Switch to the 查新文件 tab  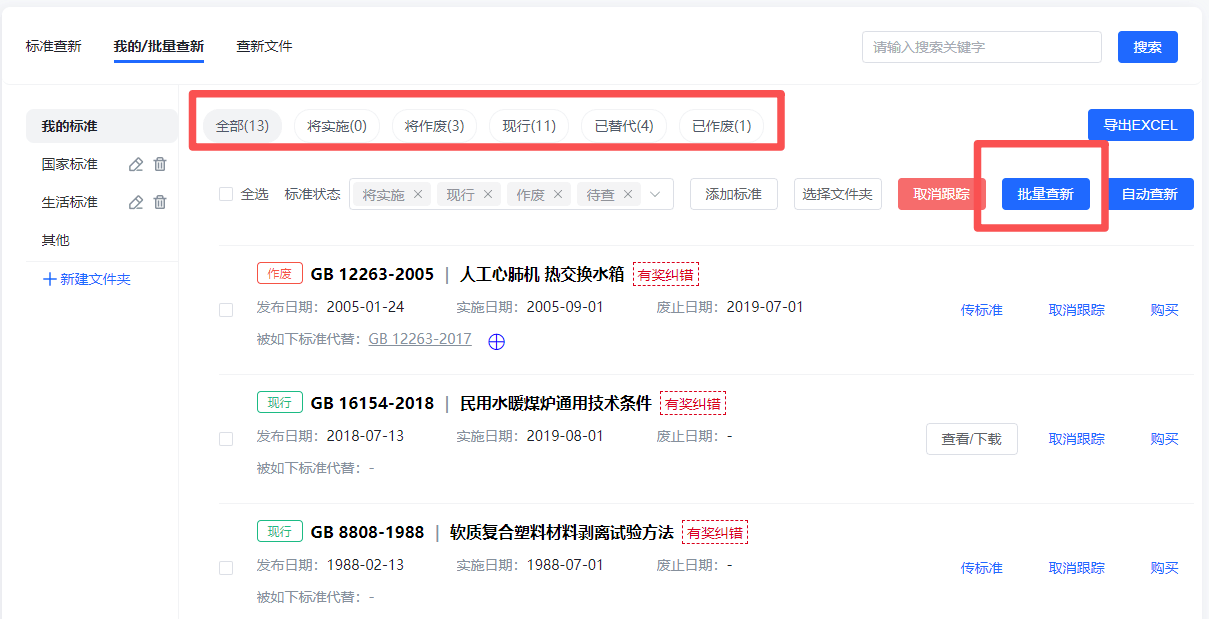coord(264,46)
